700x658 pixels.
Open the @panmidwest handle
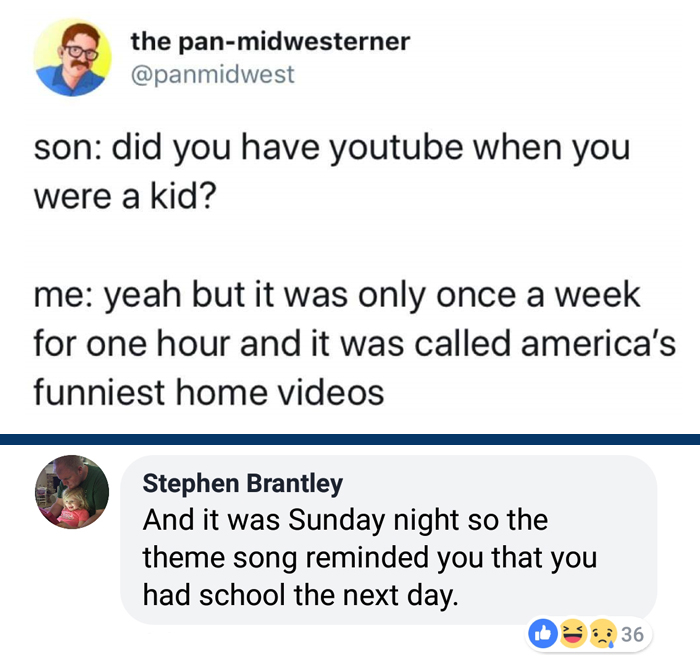212,74
